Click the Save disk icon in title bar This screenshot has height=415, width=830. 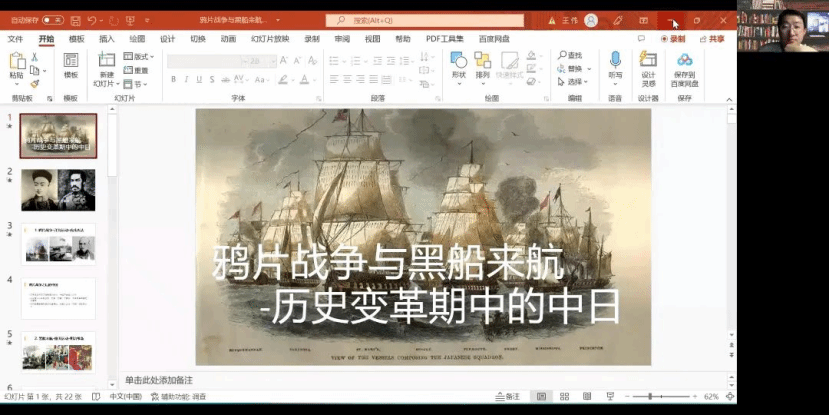point(76,21)
